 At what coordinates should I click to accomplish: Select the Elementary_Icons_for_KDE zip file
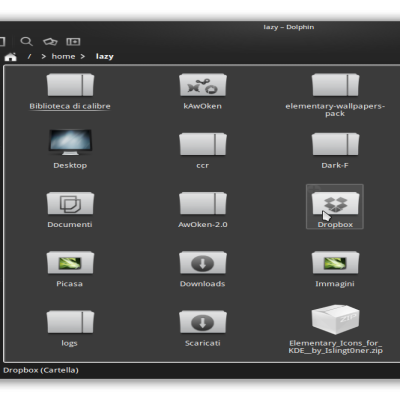335,329
